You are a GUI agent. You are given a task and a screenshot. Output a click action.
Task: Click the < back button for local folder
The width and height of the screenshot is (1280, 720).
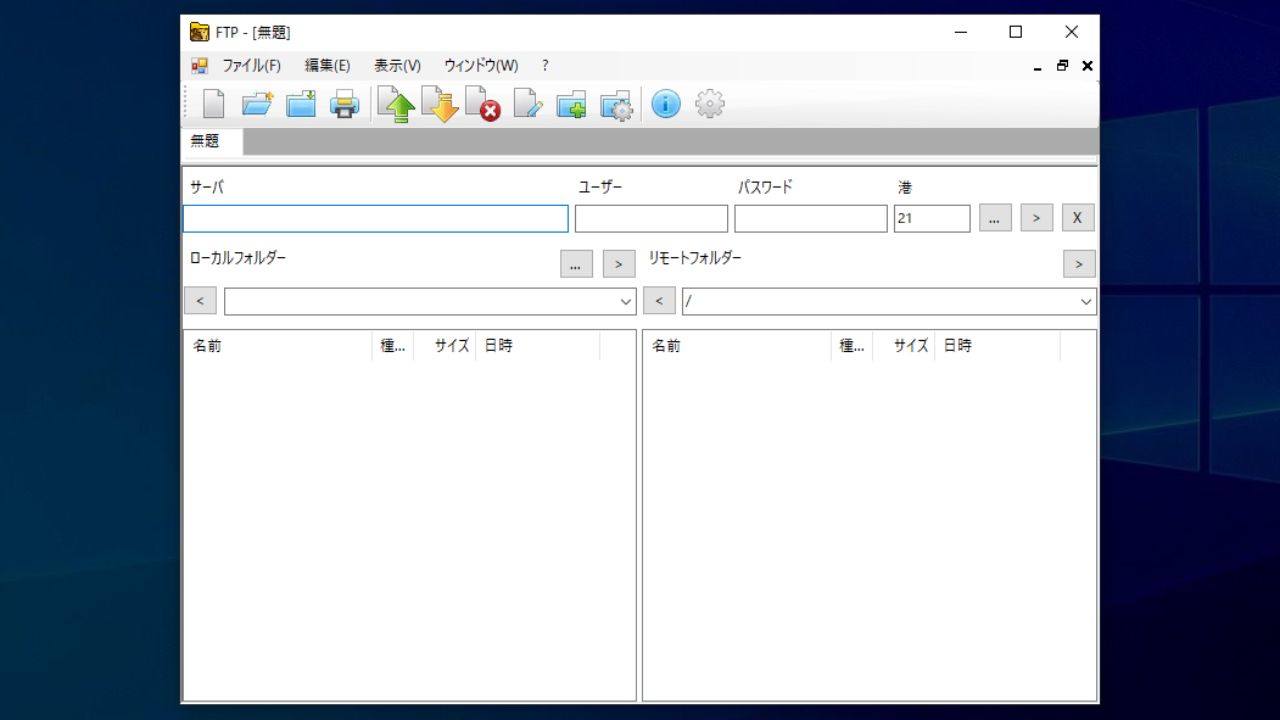click(x=200, y=301)
